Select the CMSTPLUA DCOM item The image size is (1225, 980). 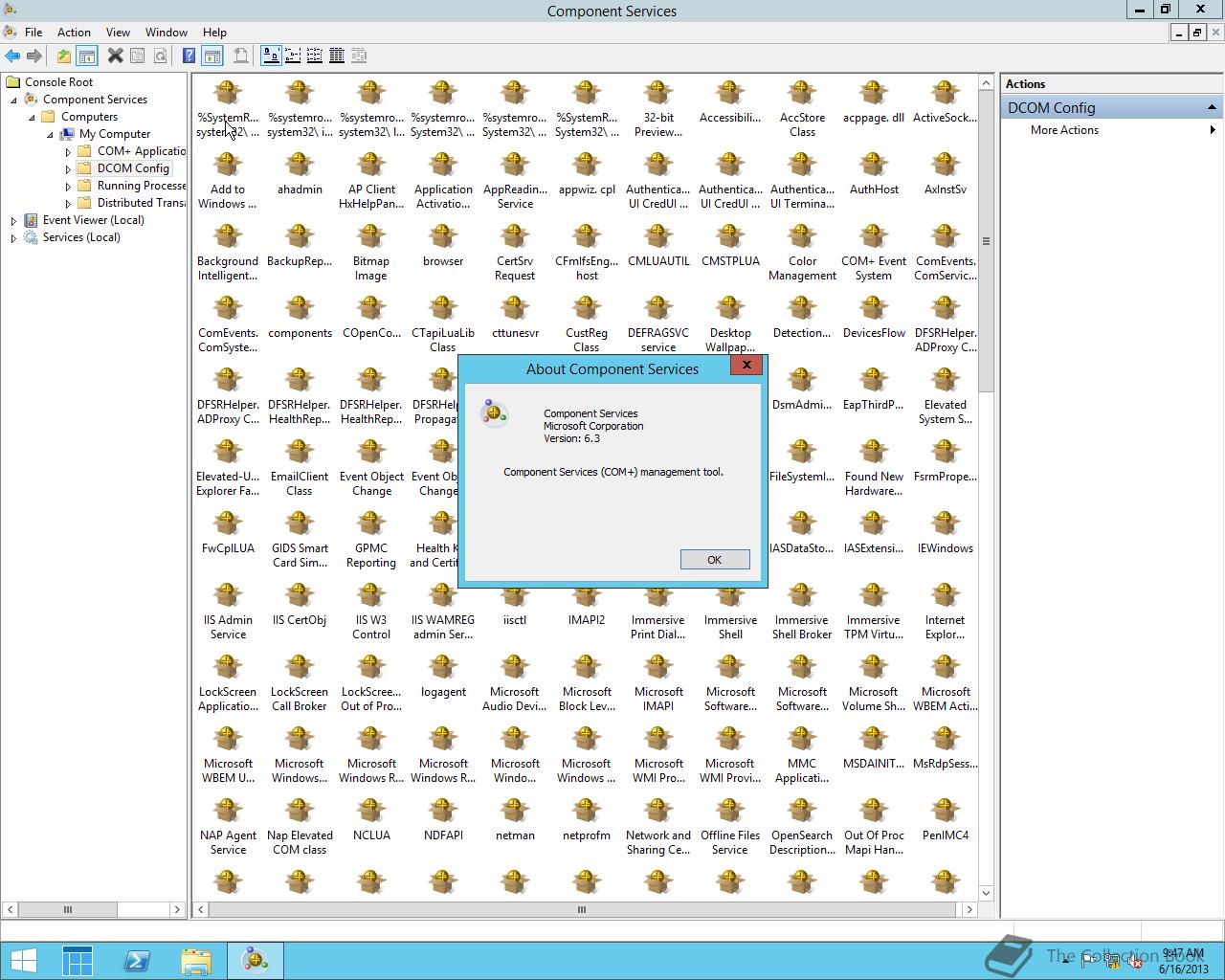[730, 247]
